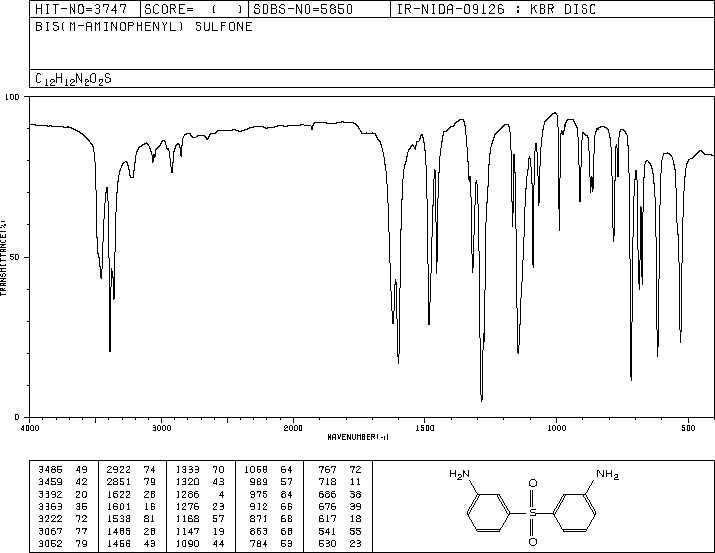
Task: Click the 3000 tick label on the x-axis
Action: (161, 428)
